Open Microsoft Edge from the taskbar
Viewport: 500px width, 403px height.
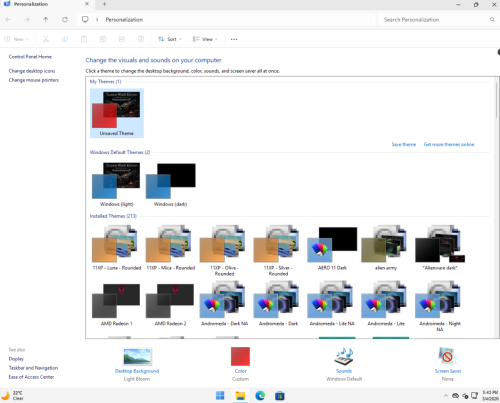260,396
